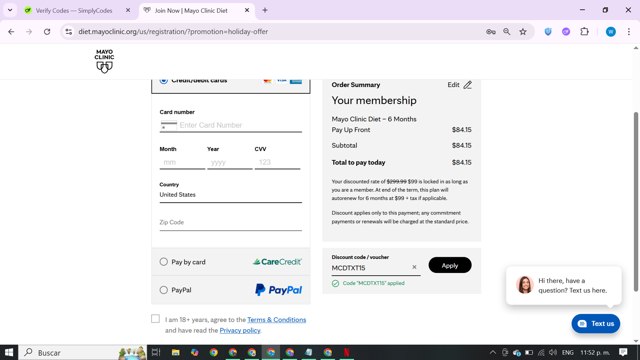Click the page vertical scrollbar thumb
The image size is (640, 360).
pos(636,202)
